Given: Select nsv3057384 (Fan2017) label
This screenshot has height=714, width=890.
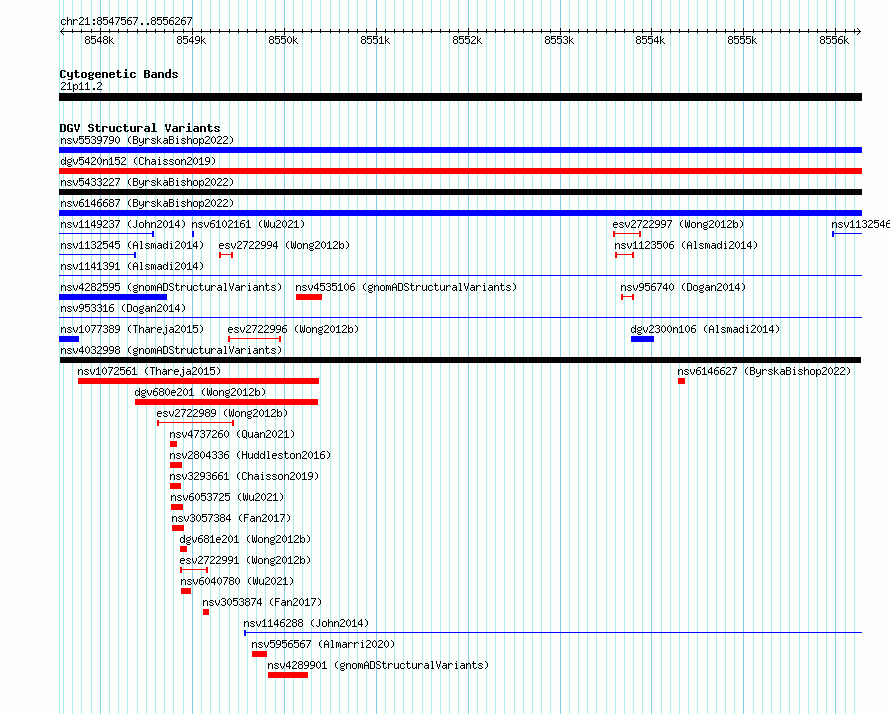Looking at the screenshot, I should (231, 518).
